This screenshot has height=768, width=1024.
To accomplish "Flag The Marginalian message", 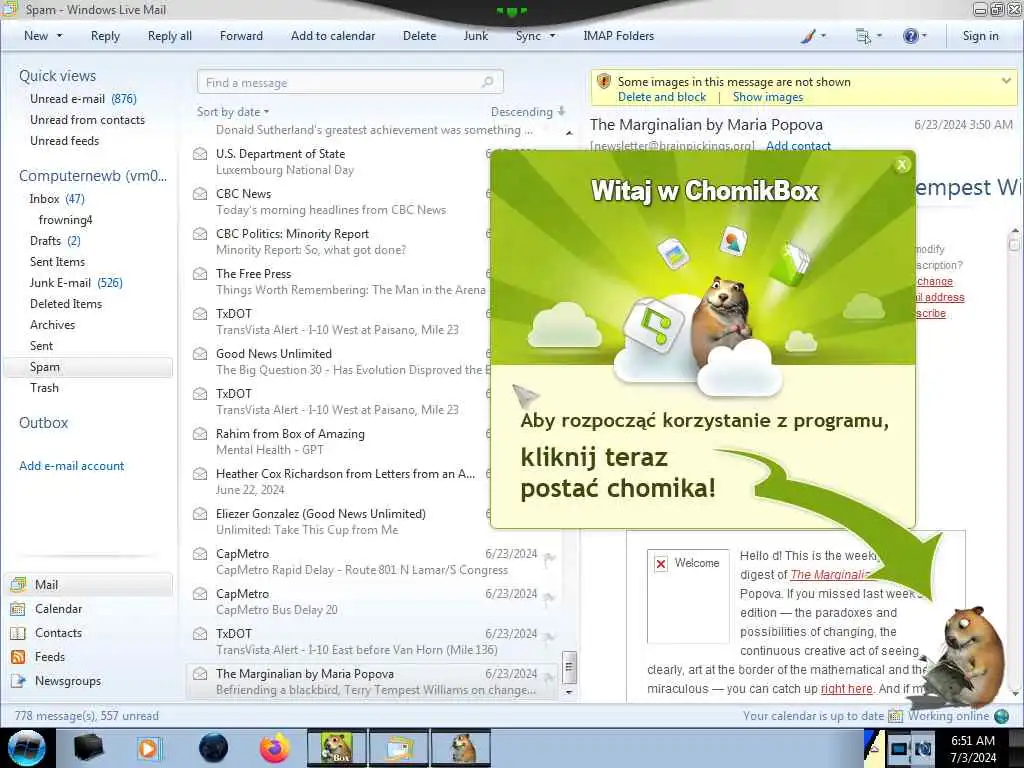I will pos(549,677).
